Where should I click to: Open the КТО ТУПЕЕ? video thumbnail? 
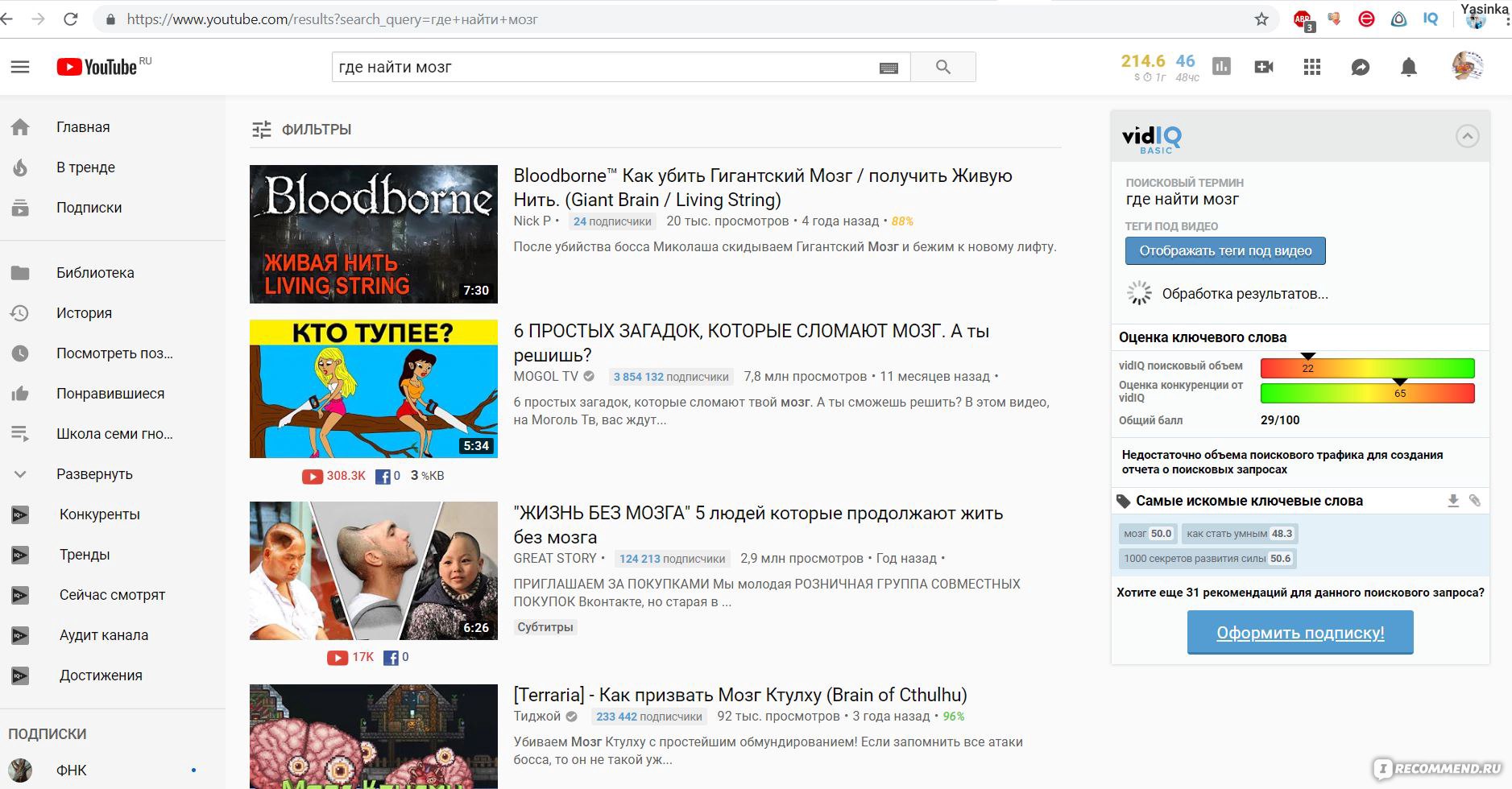click(374, 389)
